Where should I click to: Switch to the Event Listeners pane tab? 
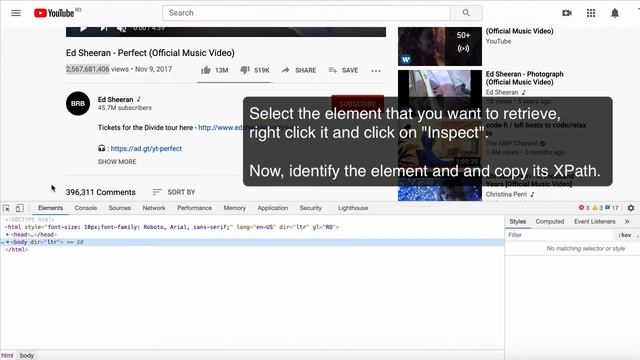click(x=595, y=222)
